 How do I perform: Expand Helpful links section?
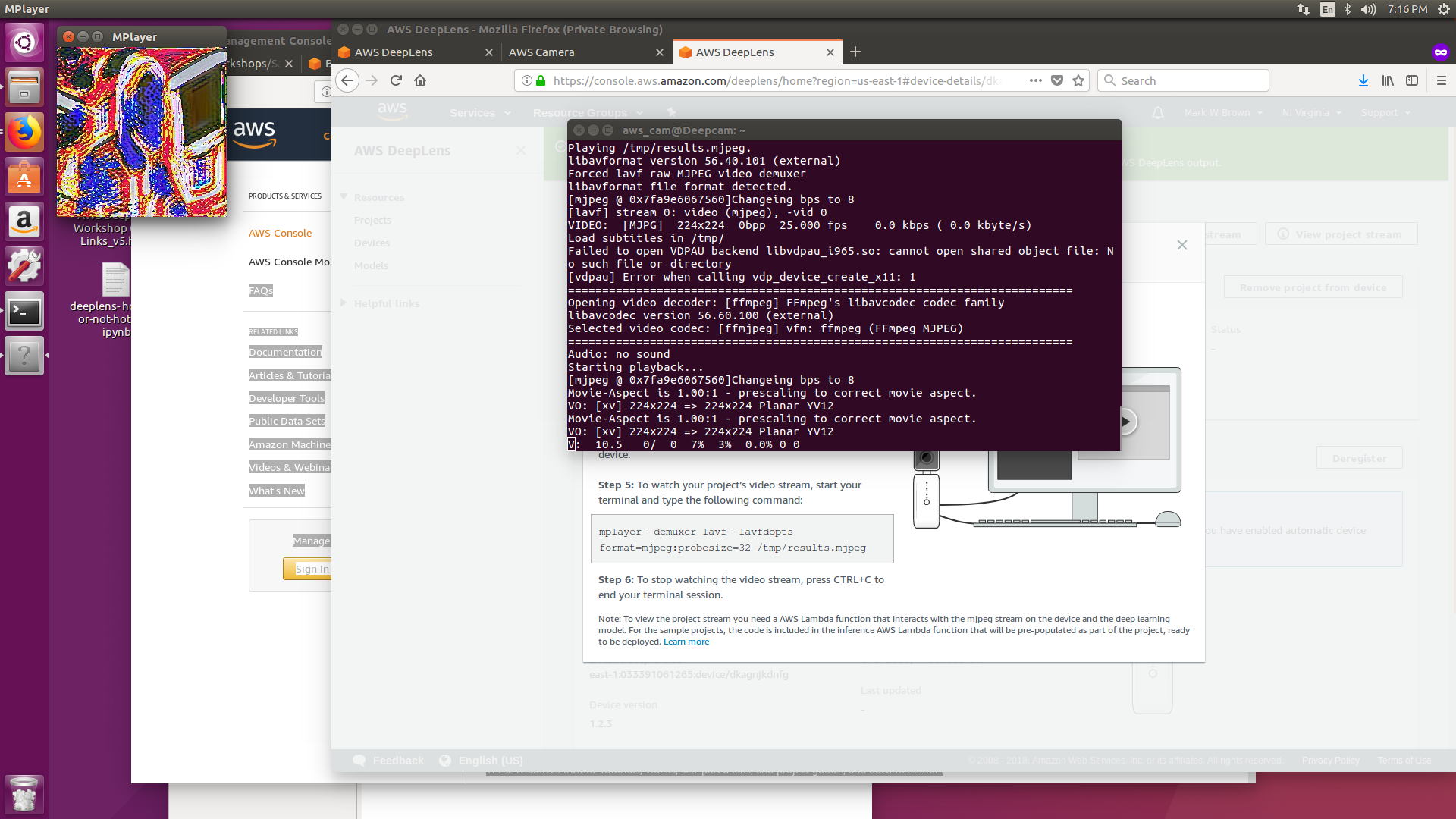(344, 303)
